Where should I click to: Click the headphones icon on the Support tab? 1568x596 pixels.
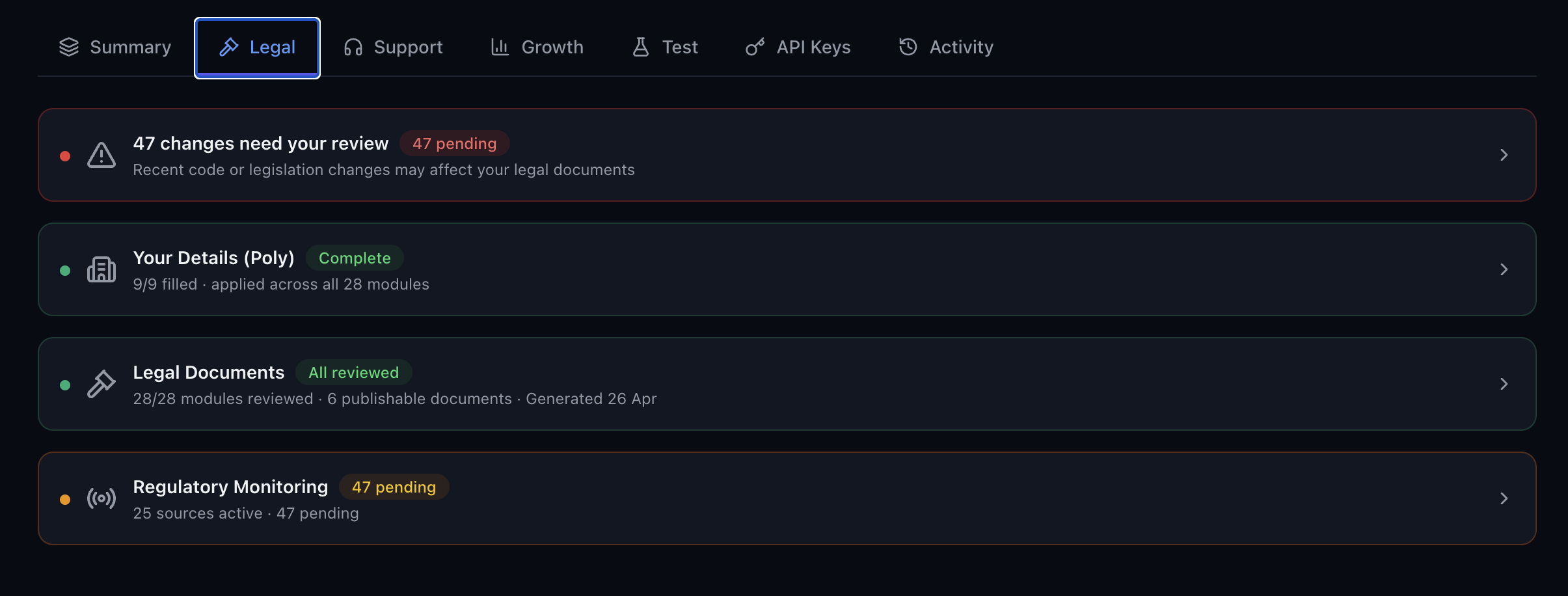353,47
